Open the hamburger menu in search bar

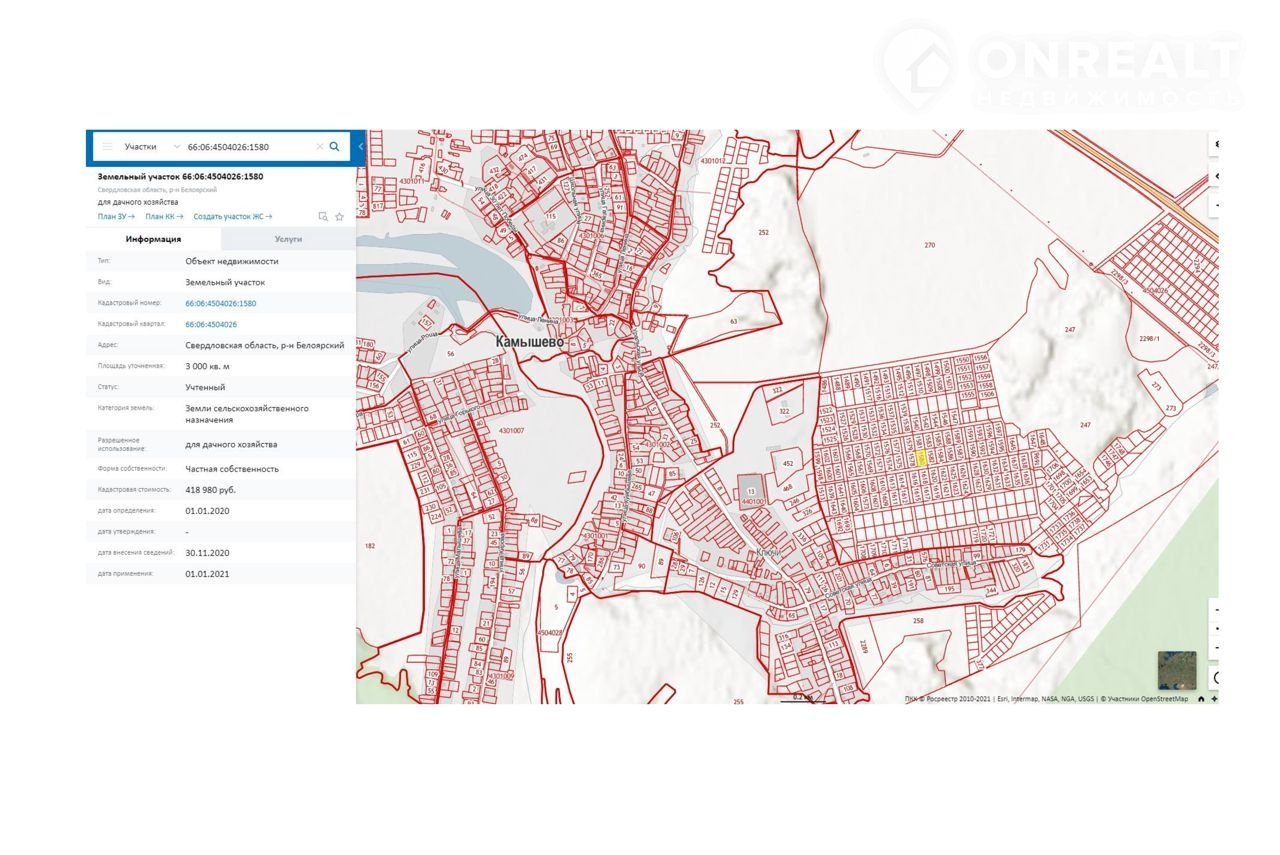tap(107, 146)
